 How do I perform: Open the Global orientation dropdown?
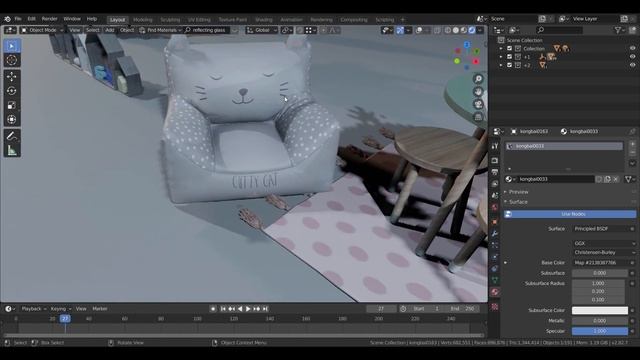[x=262, y=30]
